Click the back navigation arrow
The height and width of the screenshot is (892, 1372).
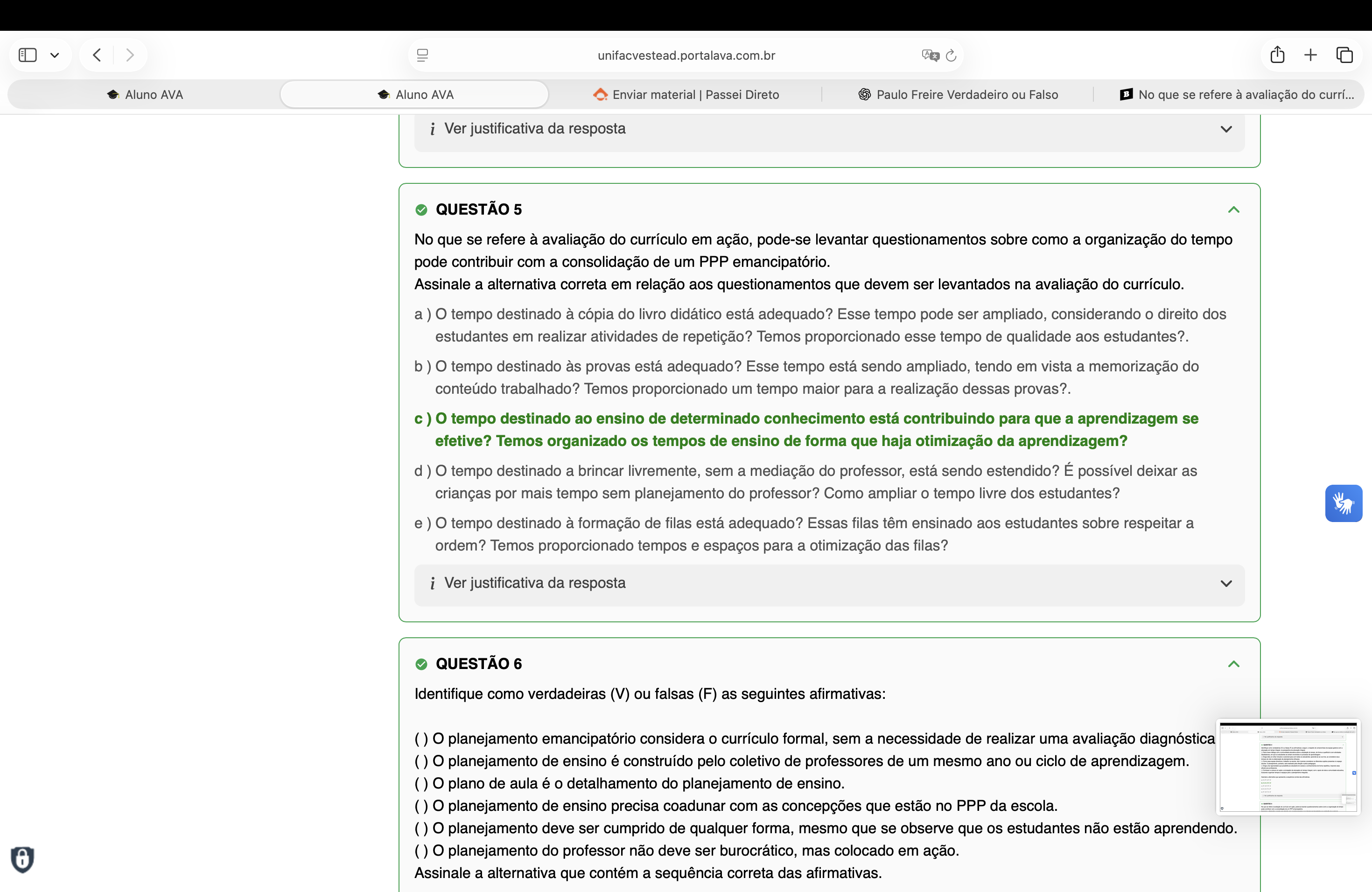point(97,56)
